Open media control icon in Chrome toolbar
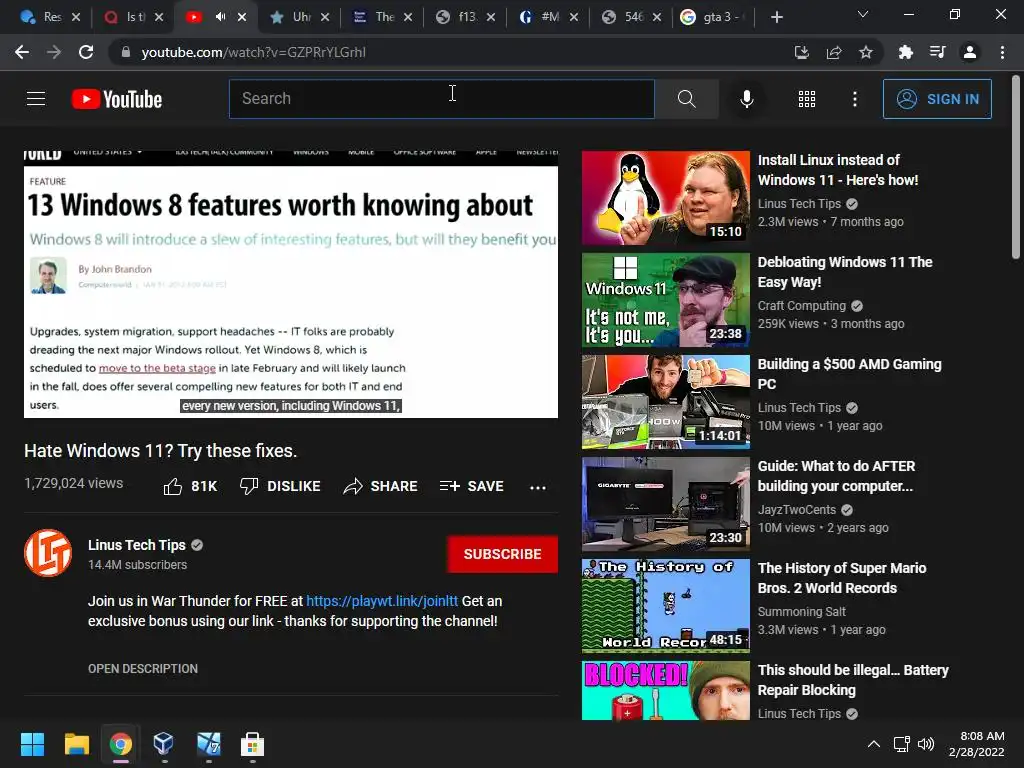 pyautogui.click(x=937, y=52)
